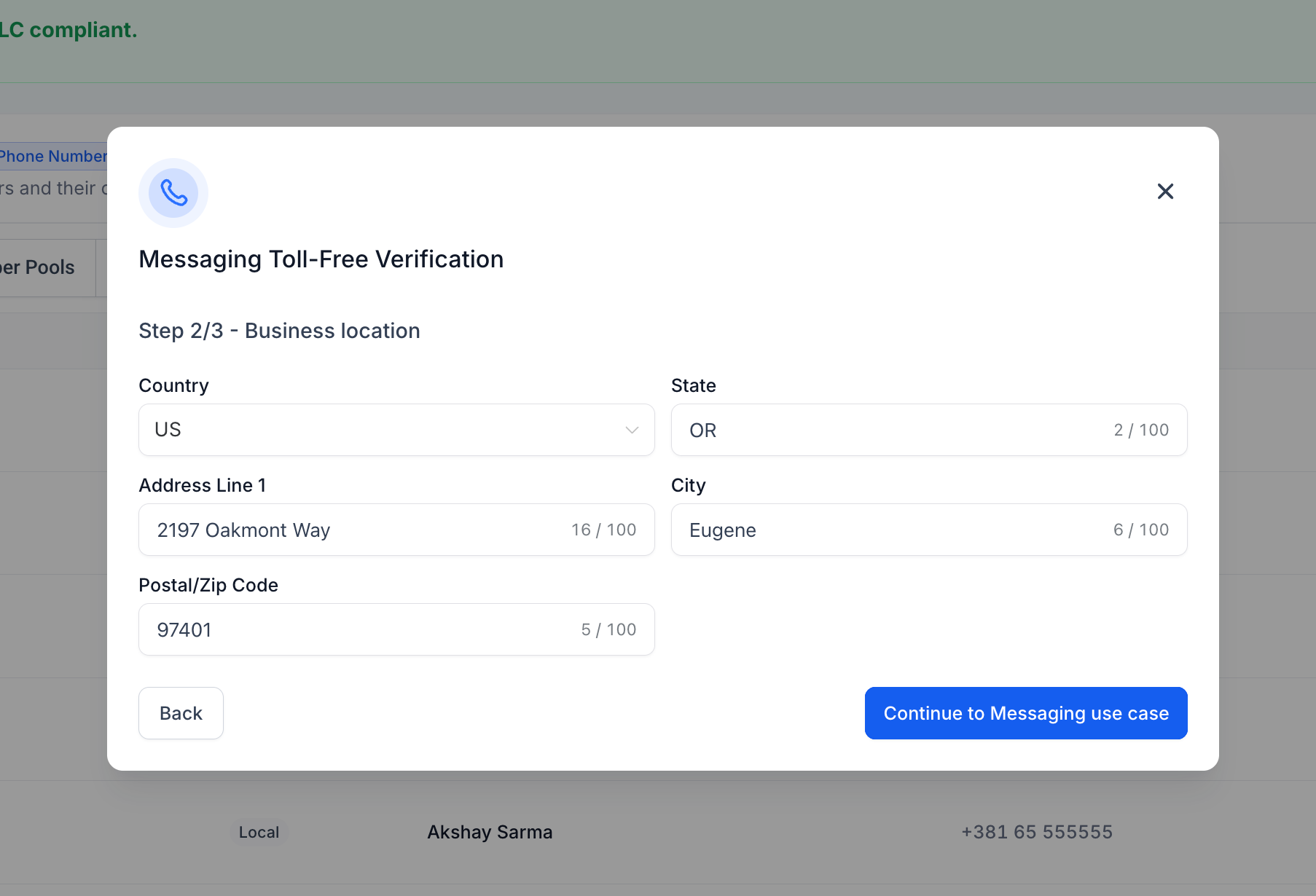
Task: Expand Country list via chevron arrow
Action: (x=632, y=430)
